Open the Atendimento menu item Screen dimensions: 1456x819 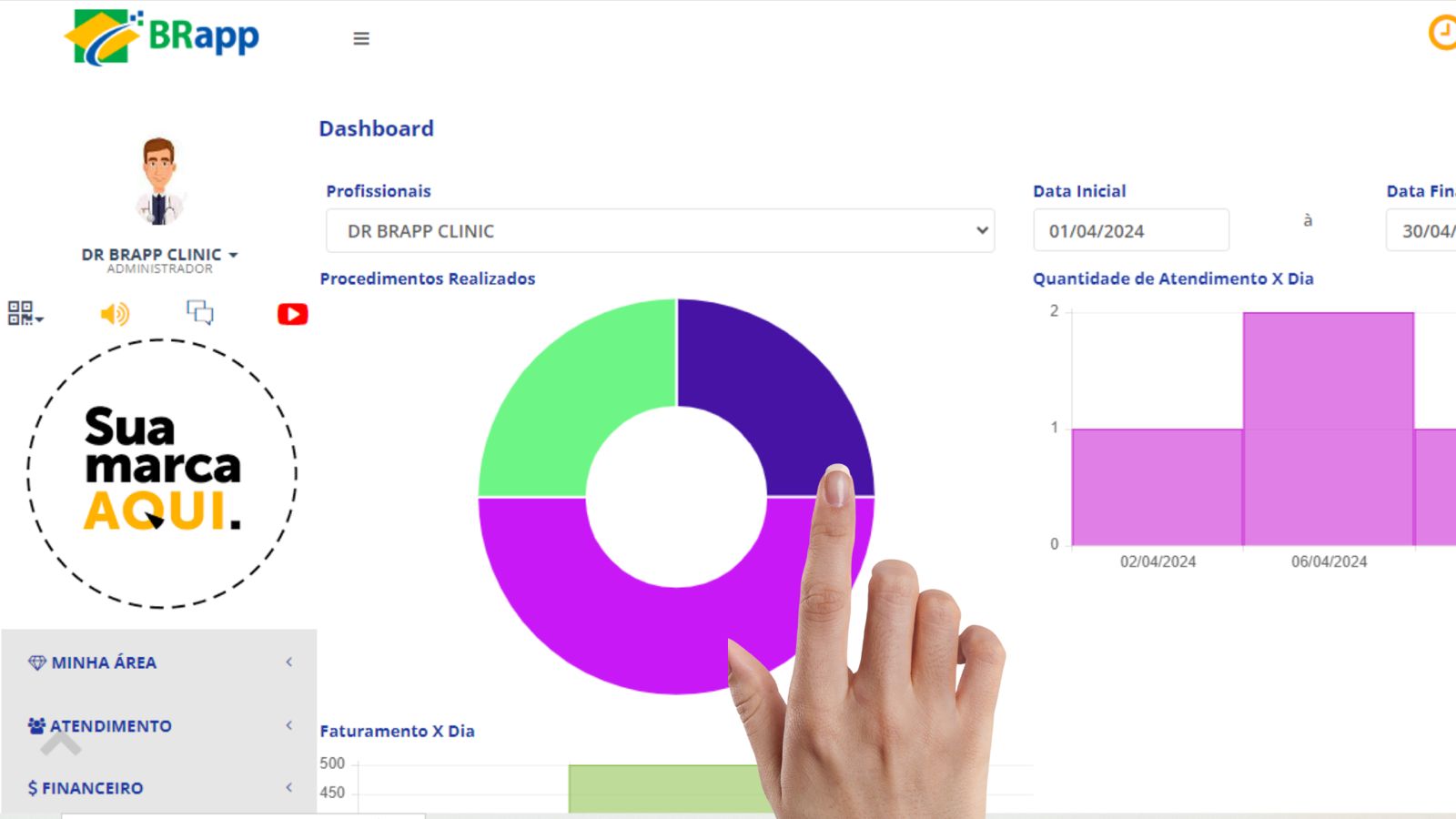pos(110,726)
